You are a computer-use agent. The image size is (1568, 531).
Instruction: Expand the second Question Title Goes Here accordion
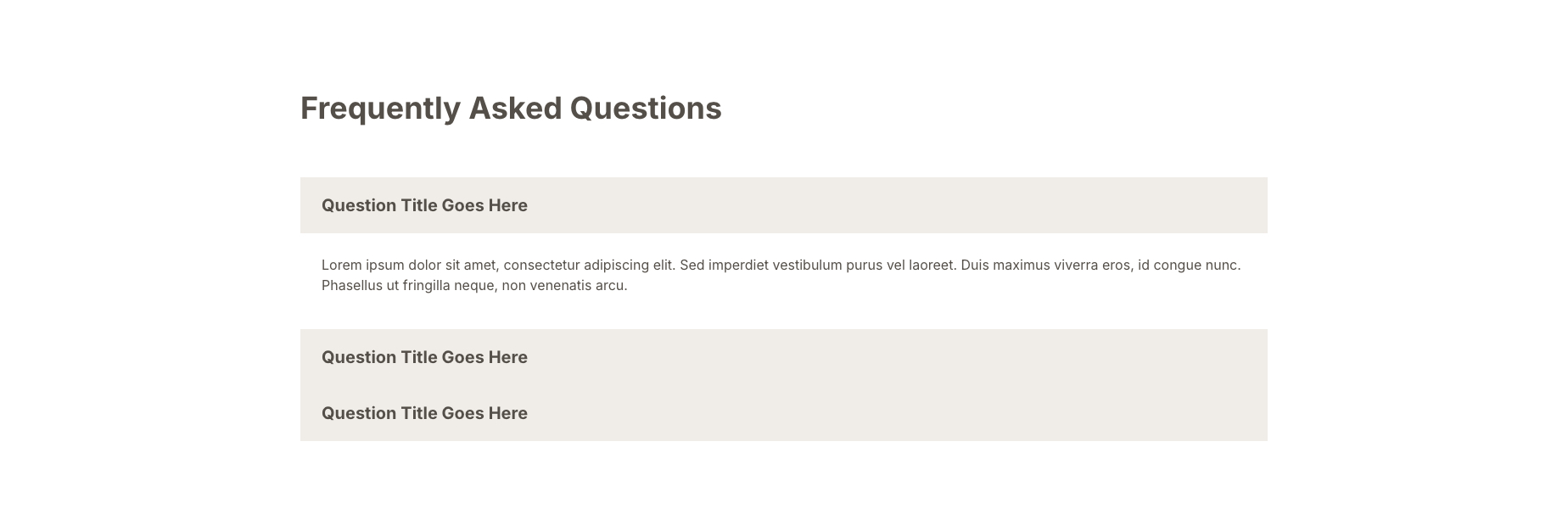coord(424,357)
